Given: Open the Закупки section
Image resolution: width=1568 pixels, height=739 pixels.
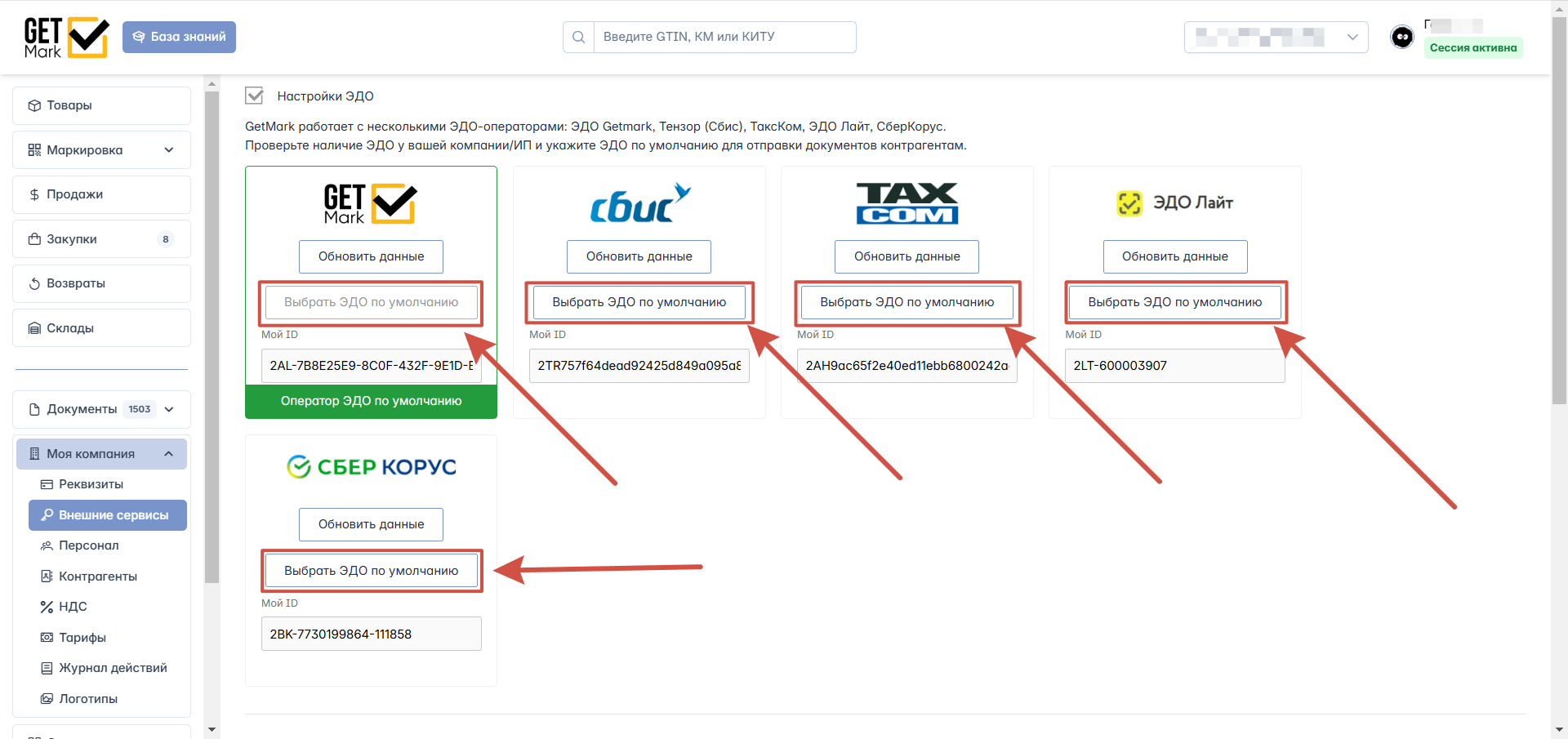Looking at the screenshot, I should pos(101,238).
